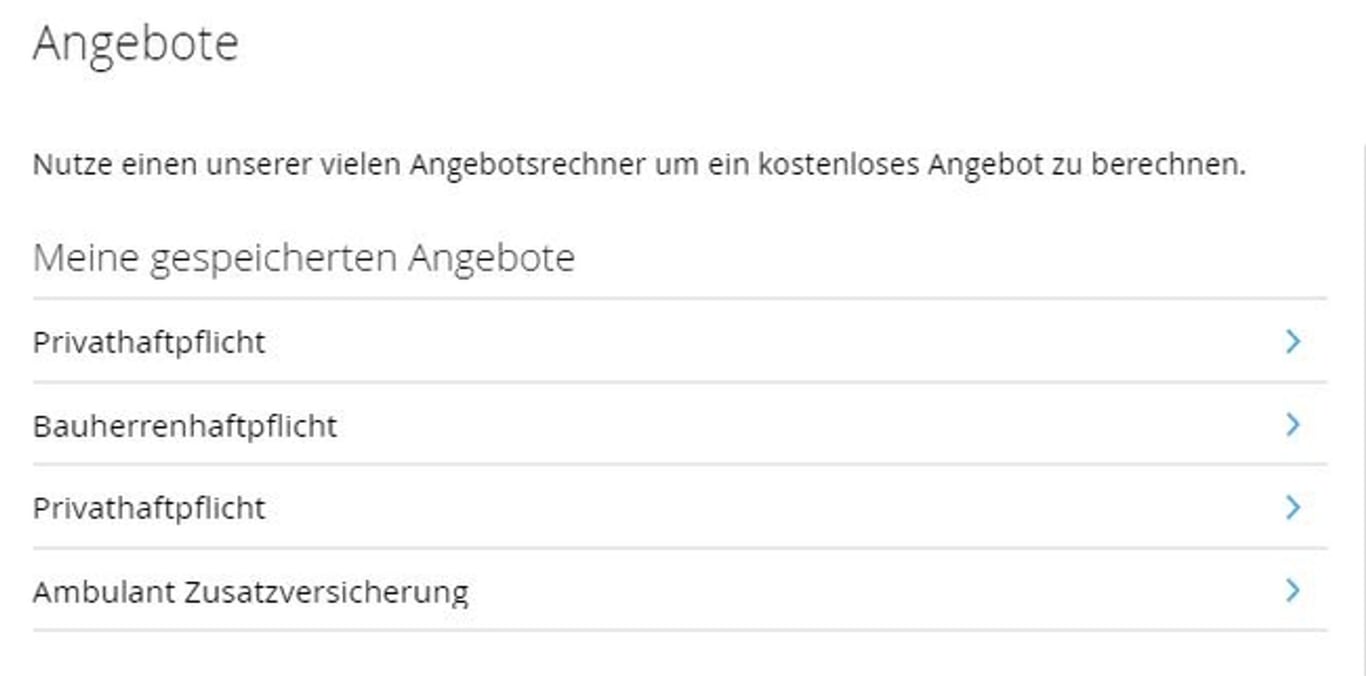
Task: Open the Ambulant Zusatzversicherung saved offer
Action: point(250,592)
